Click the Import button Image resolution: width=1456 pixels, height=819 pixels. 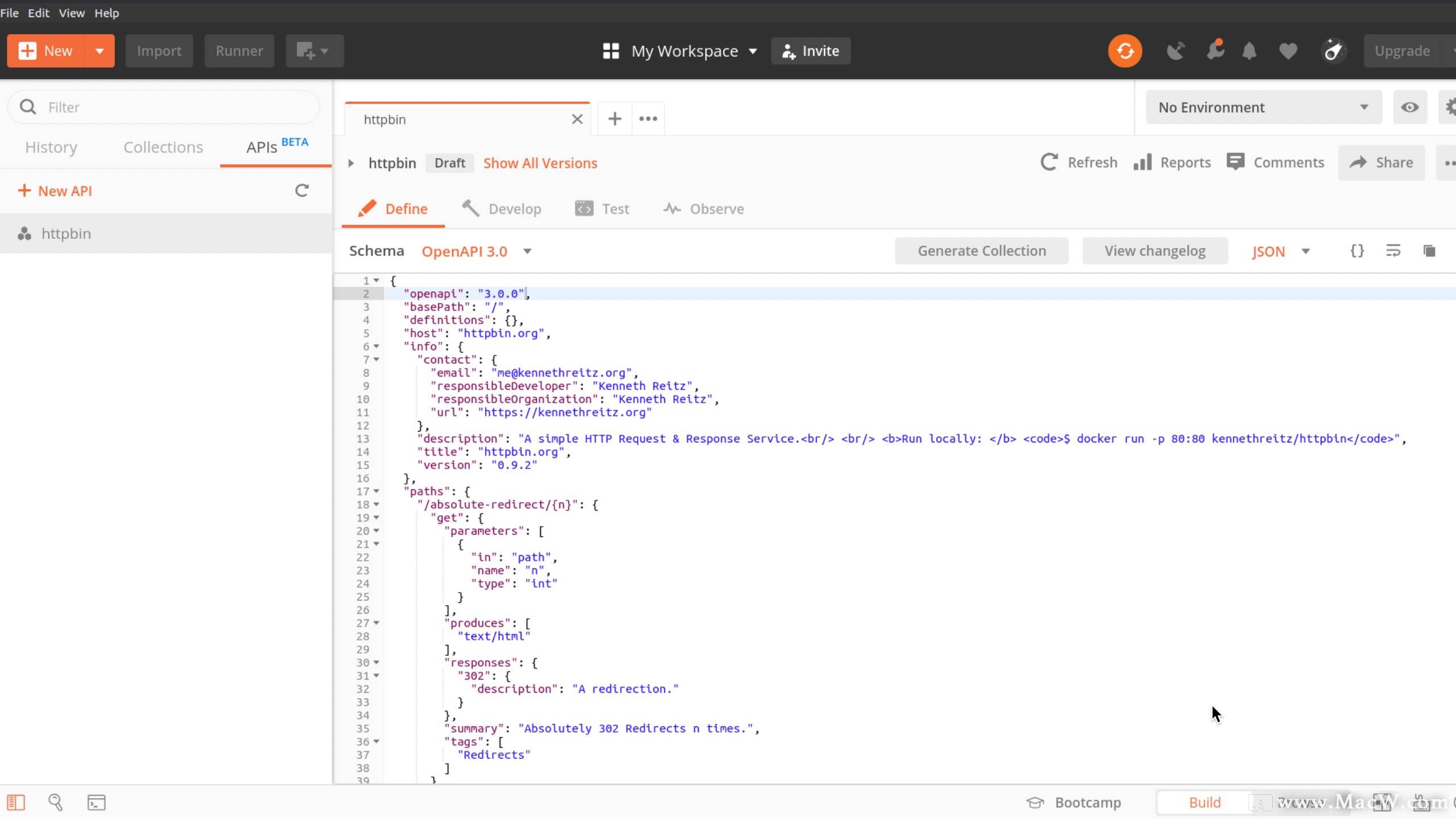(159, 51)
